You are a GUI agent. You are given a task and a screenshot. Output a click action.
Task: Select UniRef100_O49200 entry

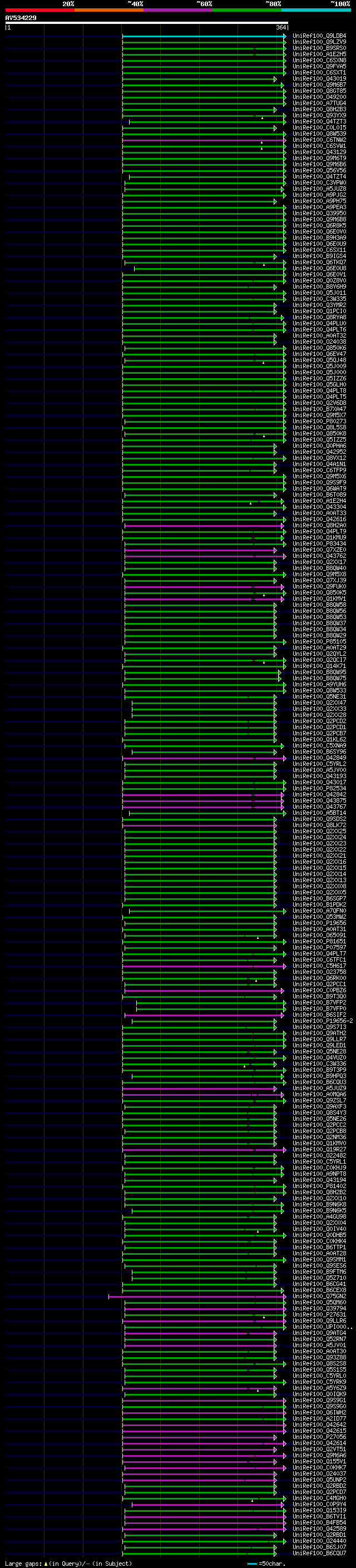click(x=319, y=97)
